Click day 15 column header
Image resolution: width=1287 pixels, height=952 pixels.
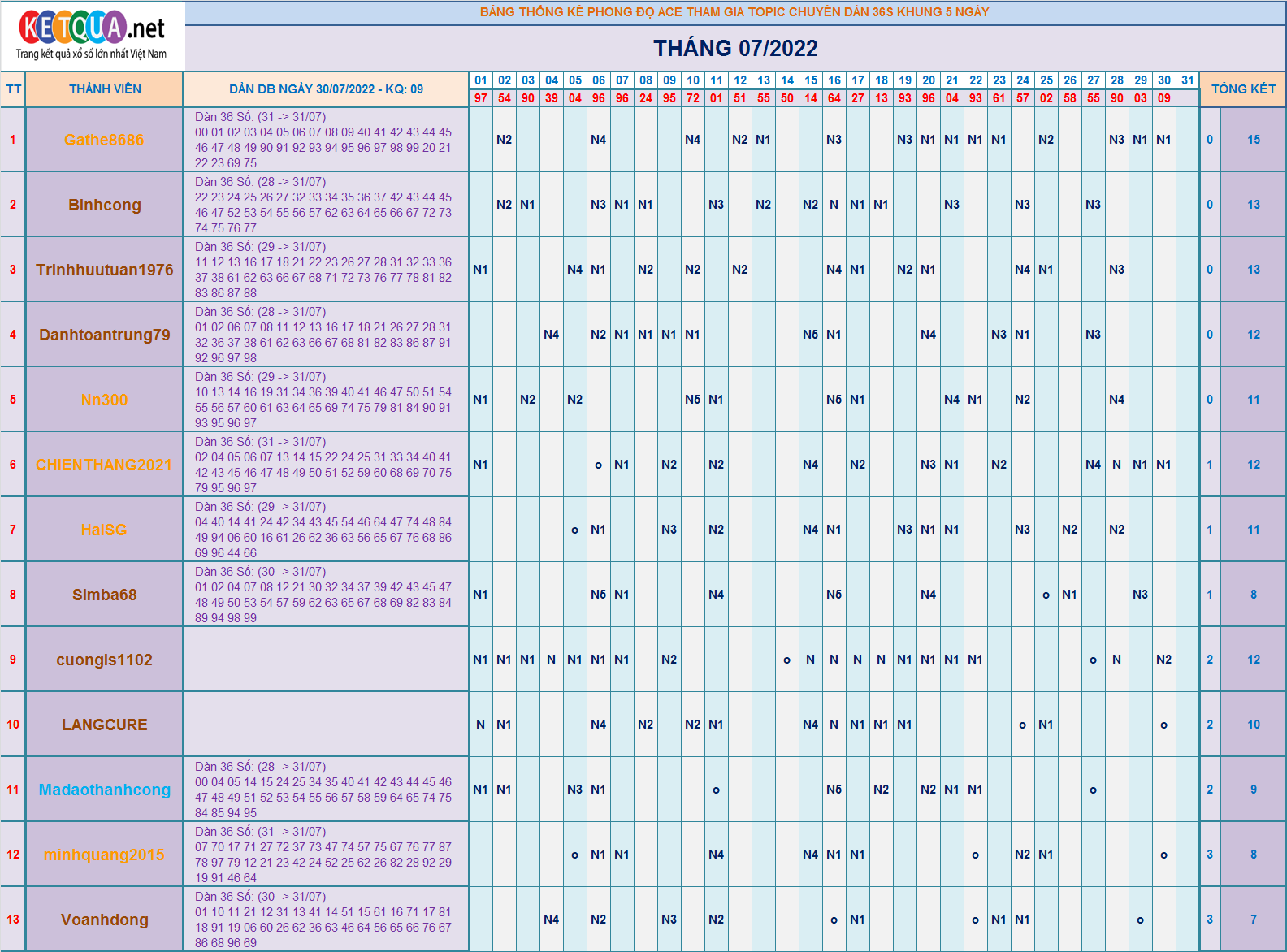point(811,80)
